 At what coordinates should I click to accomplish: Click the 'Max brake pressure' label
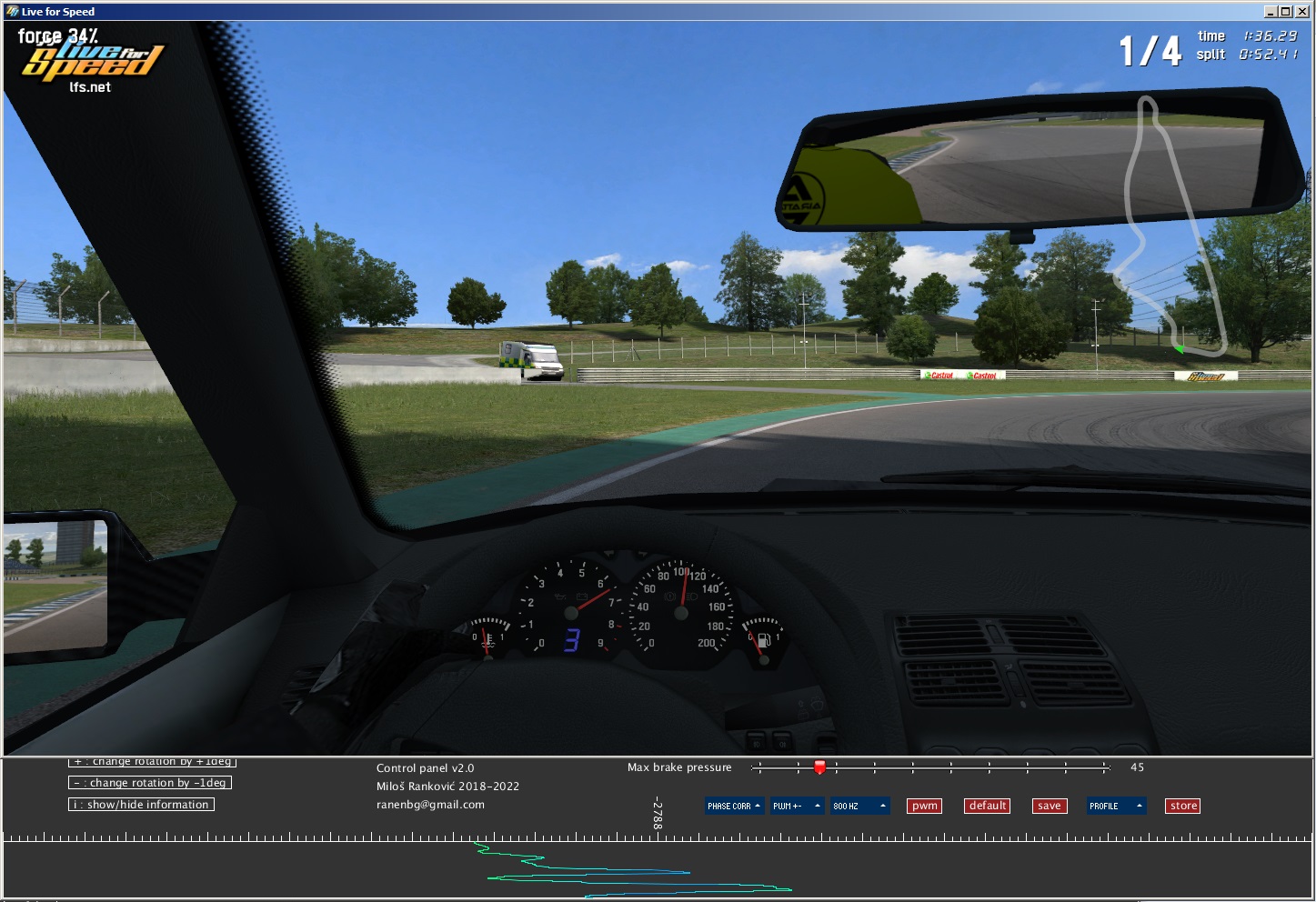coord(679,767)
